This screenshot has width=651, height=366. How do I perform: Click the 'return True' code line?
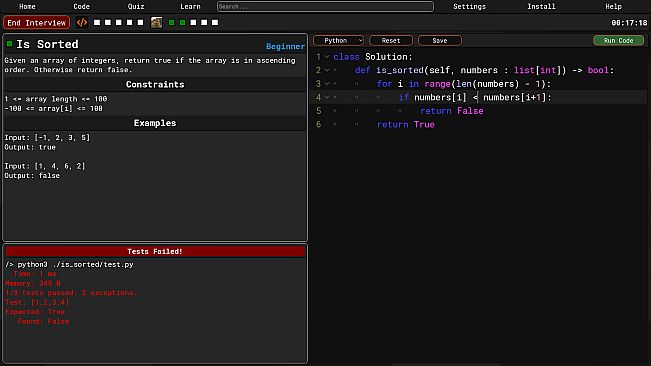point(406,124)
